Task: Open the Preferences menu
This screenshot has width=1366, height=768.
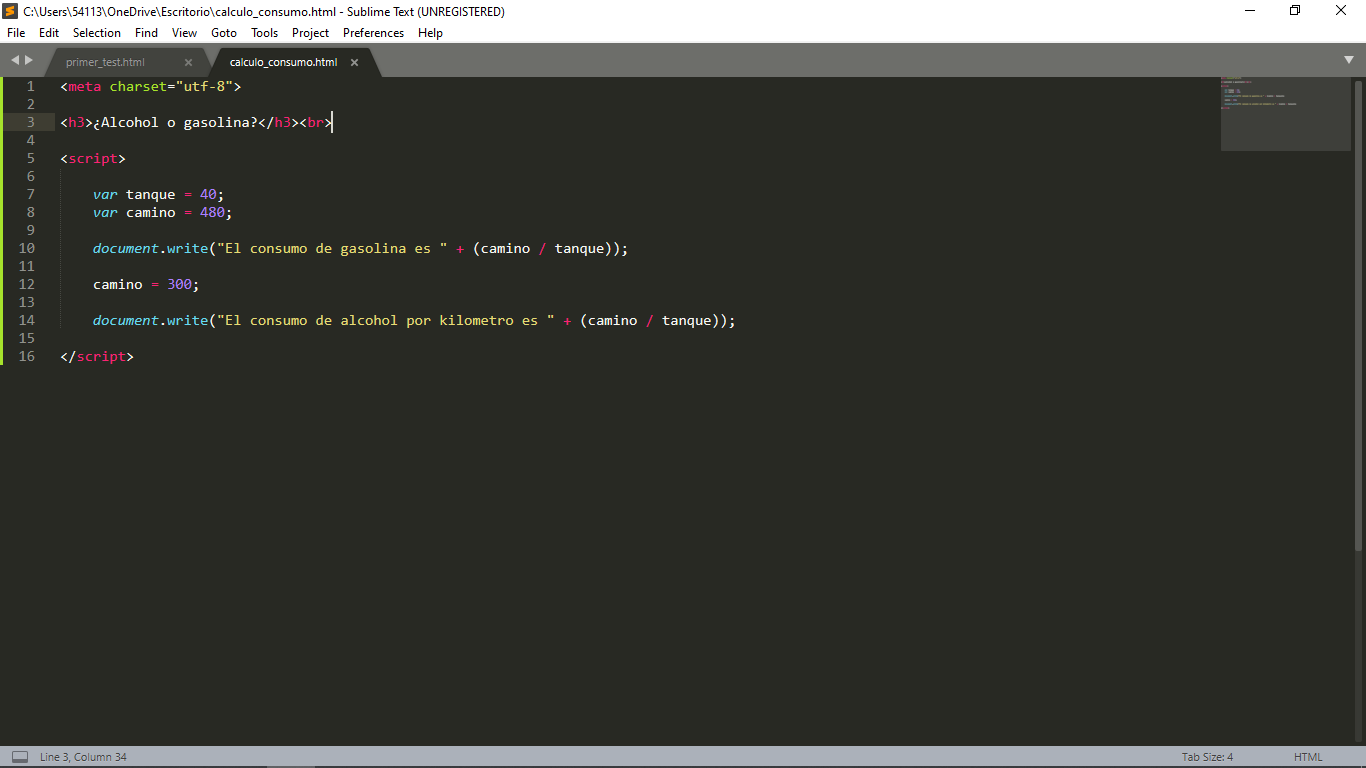Action: (374, 33)
